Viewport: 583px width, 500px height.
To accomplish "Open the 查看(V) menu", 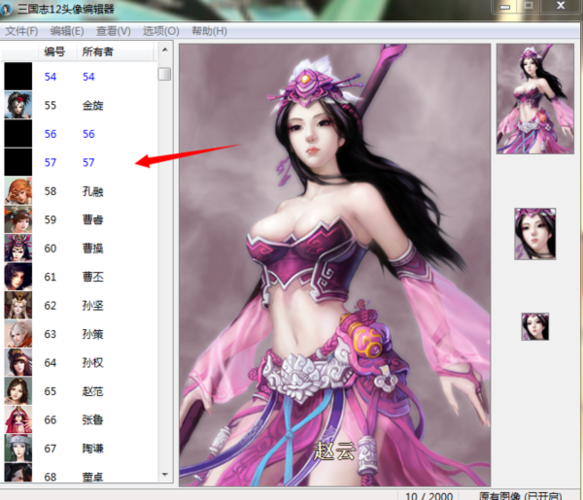I will (x=113, y=31).
